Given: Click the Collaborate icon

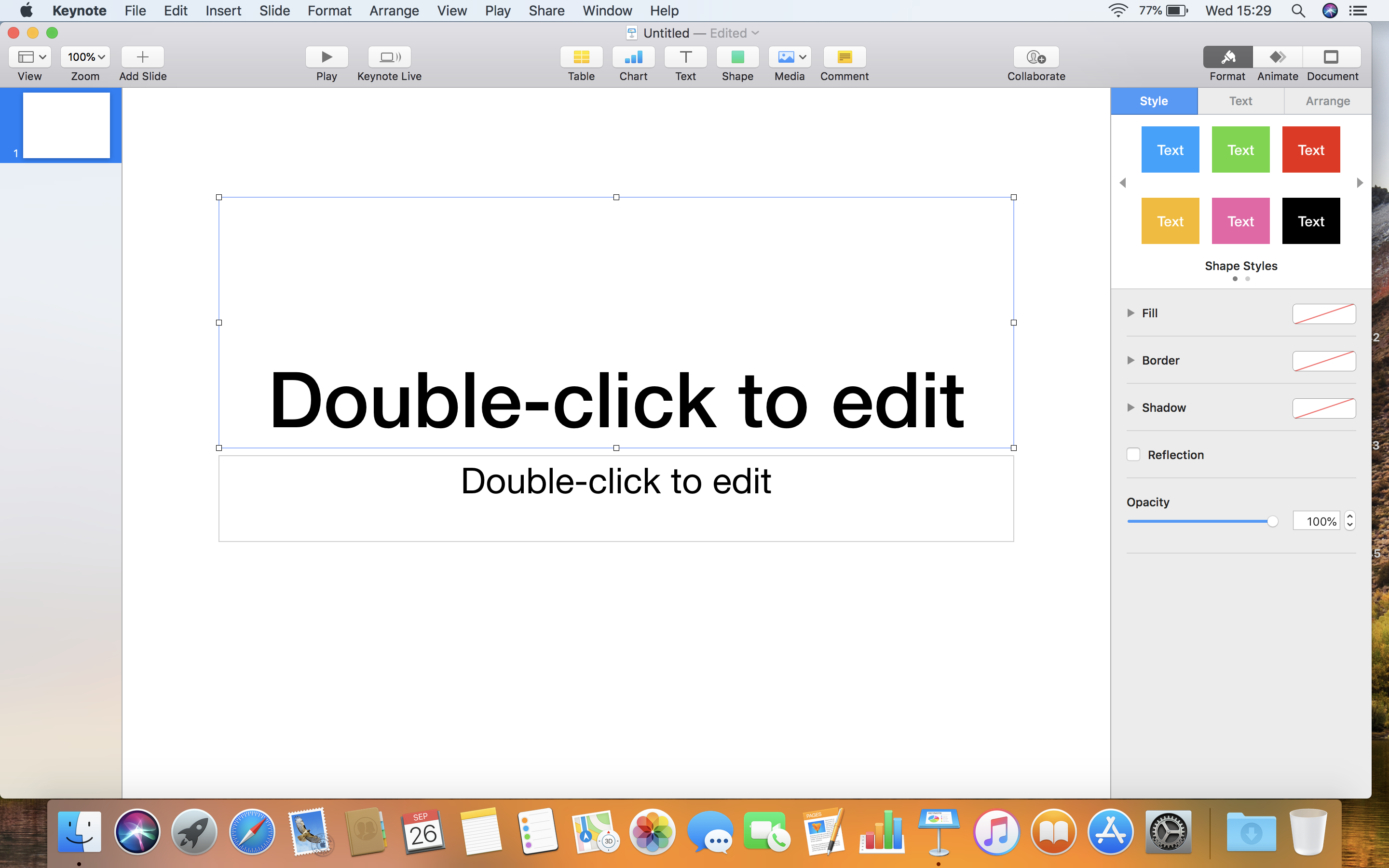Looking at the screenshot, I should [1035, 57].
